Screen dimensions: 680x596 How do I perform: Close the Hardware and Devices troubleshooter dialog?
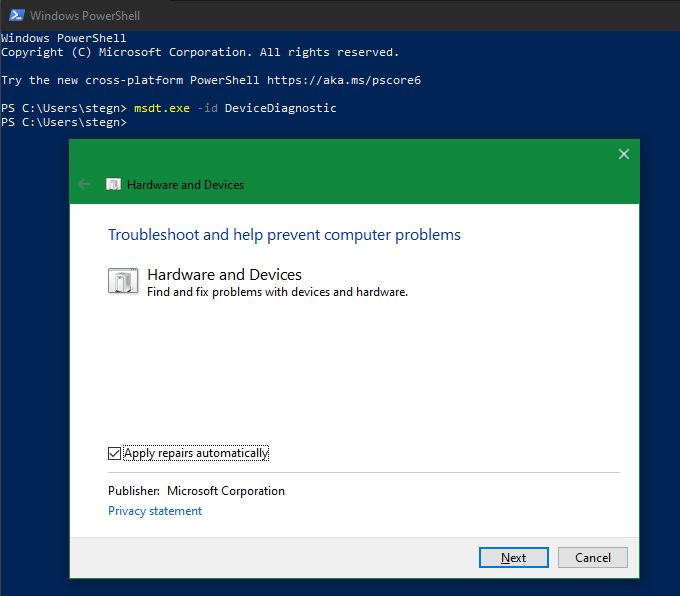624,154
